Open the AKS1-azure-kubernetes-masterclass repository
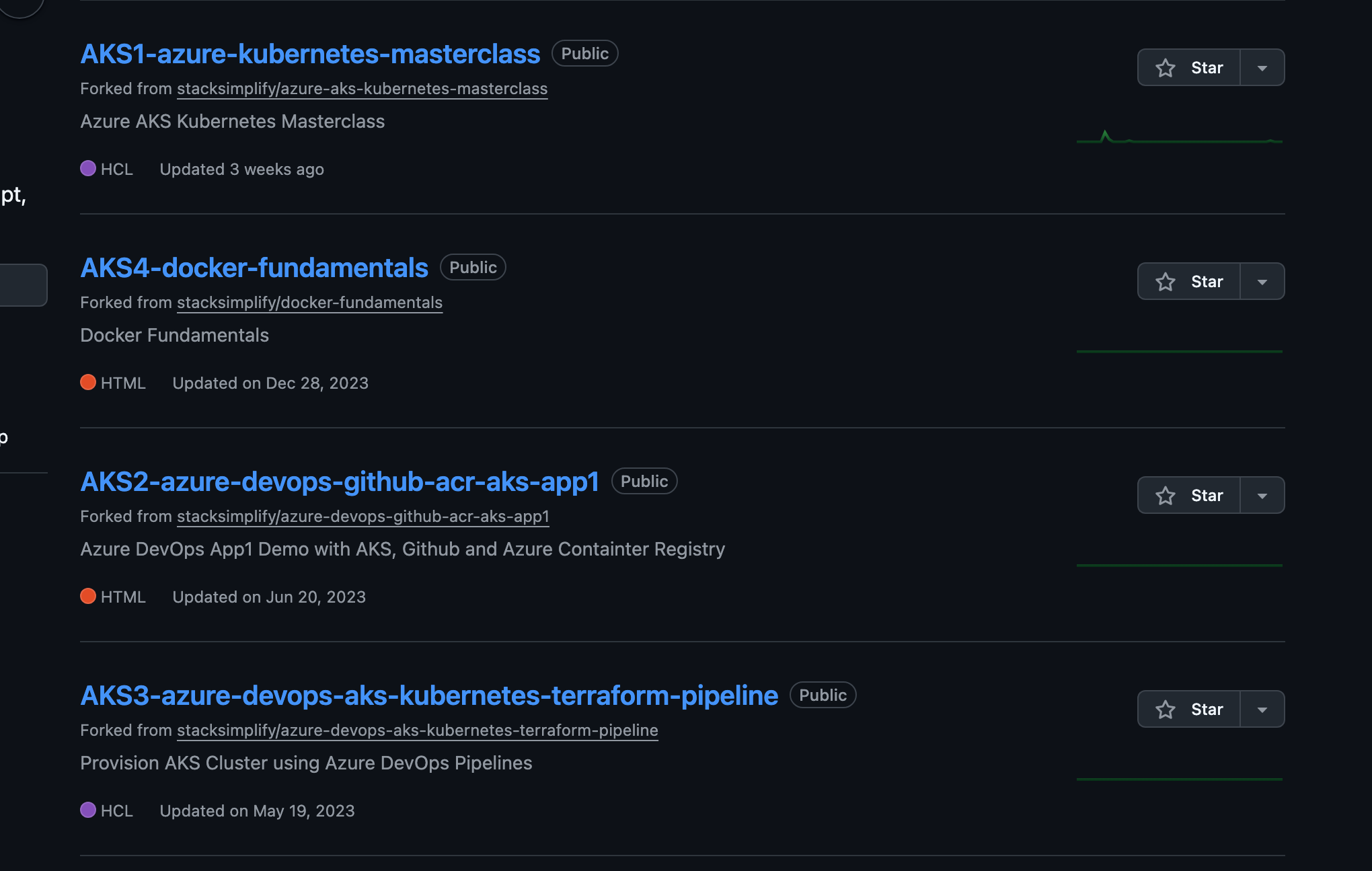The image size is (1372, 871). click(310, 54)
